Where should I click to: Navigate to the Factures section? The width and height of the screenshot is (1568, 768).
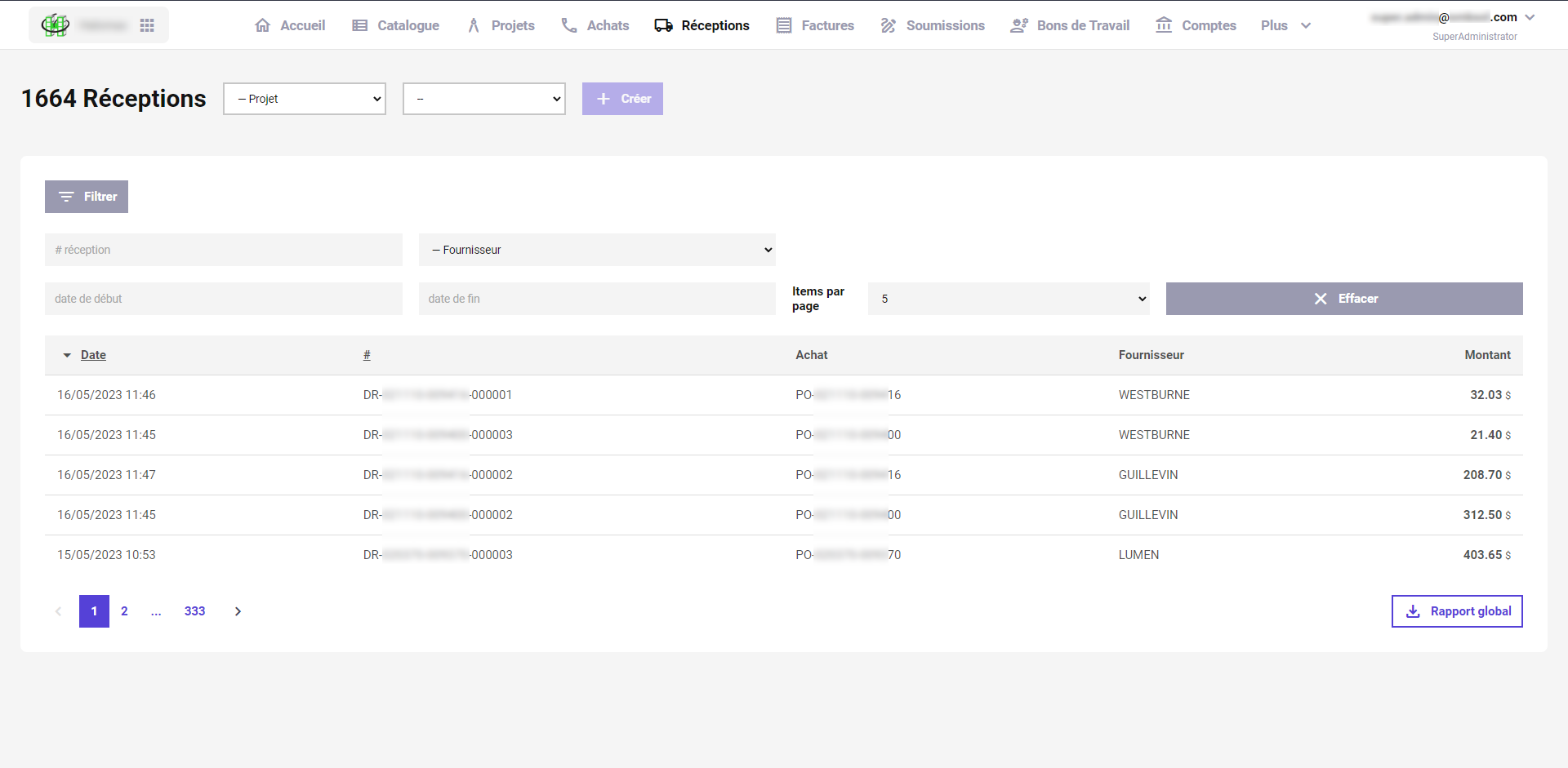pyautogui.click(x=828, y=25)
